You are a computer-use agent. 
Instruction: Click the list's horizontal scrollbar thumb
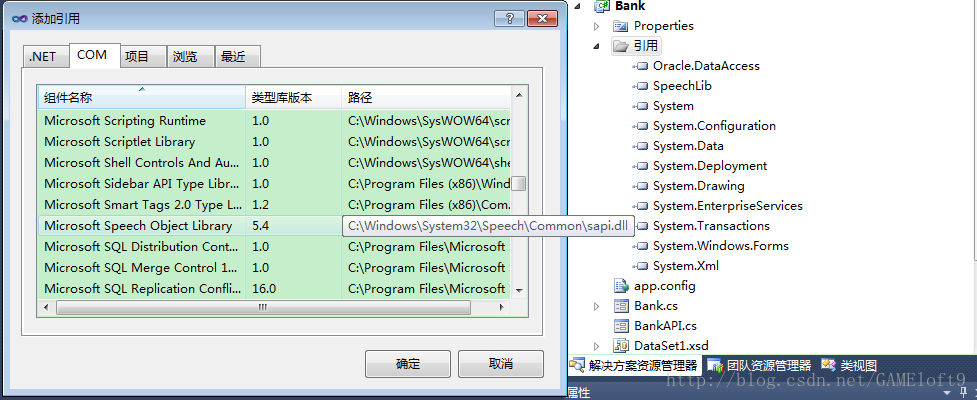click(x=263, y=308)
